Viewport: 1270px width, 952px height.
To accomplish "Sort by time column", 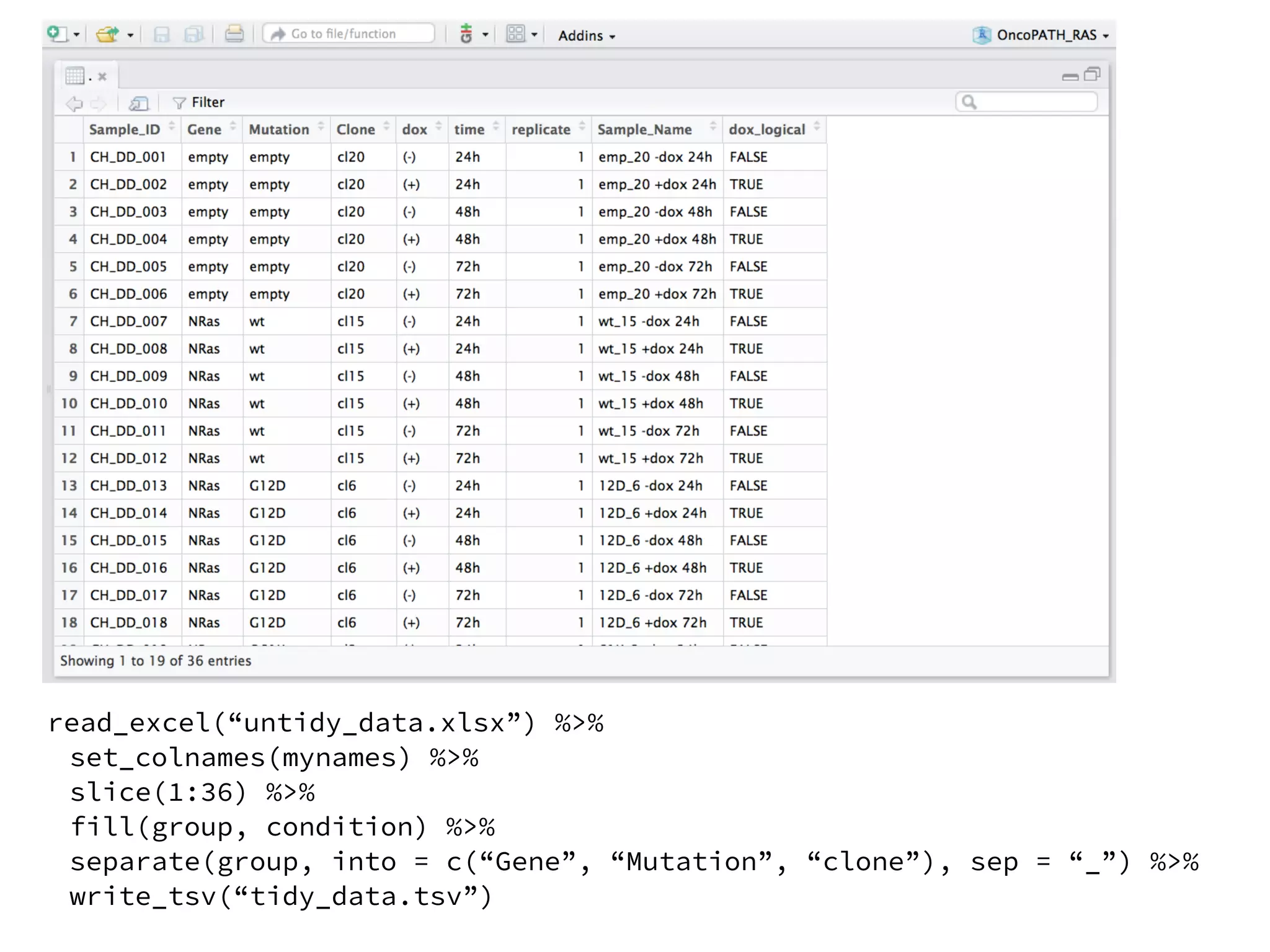I will pos(476,130).
